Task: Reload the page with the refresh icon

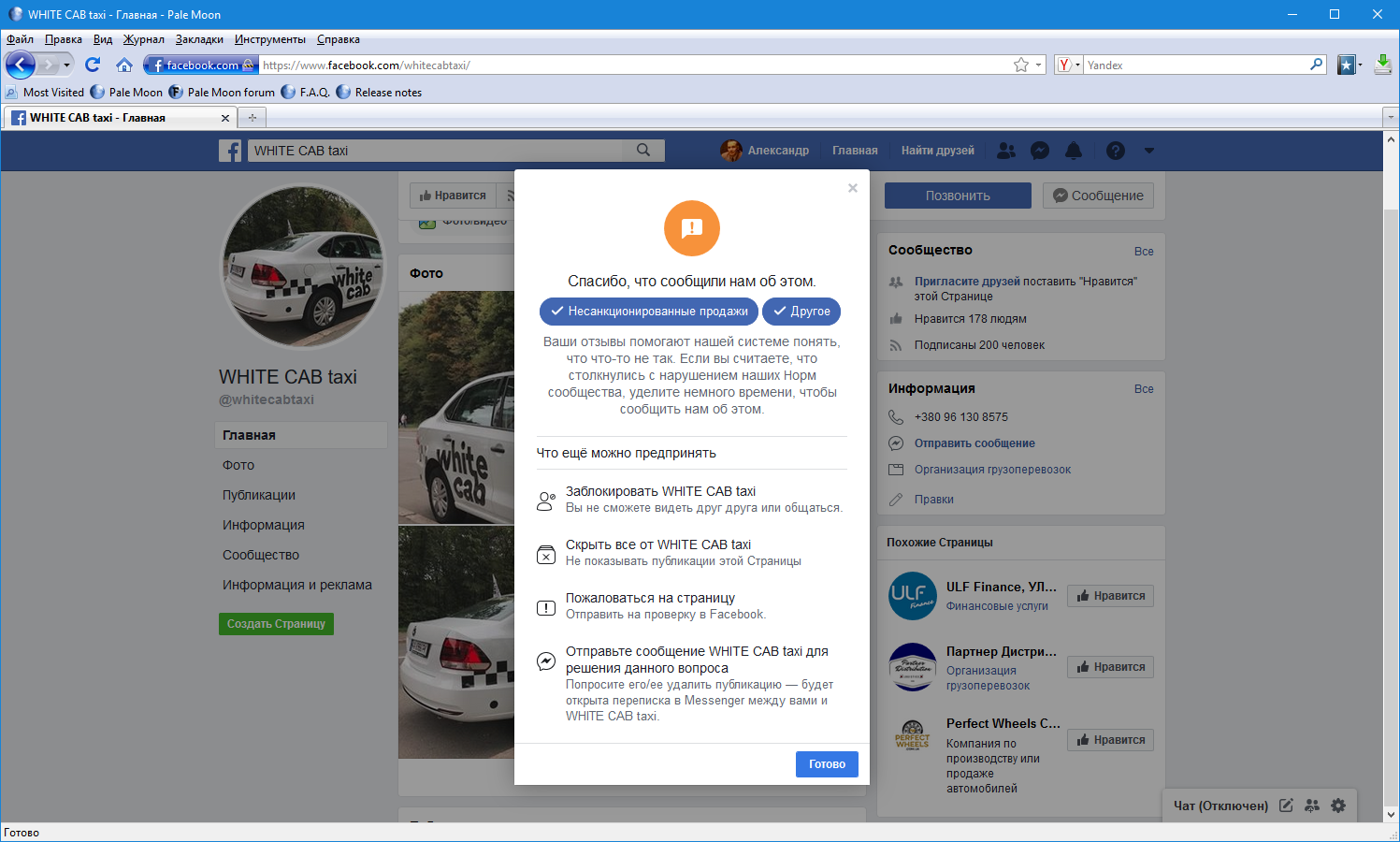Action: [92, 65]
